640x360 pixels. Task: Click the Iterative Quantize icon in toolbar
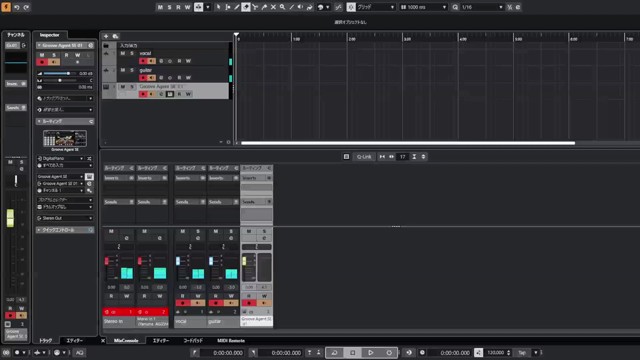pyautogui.click(x=509, y=7)
